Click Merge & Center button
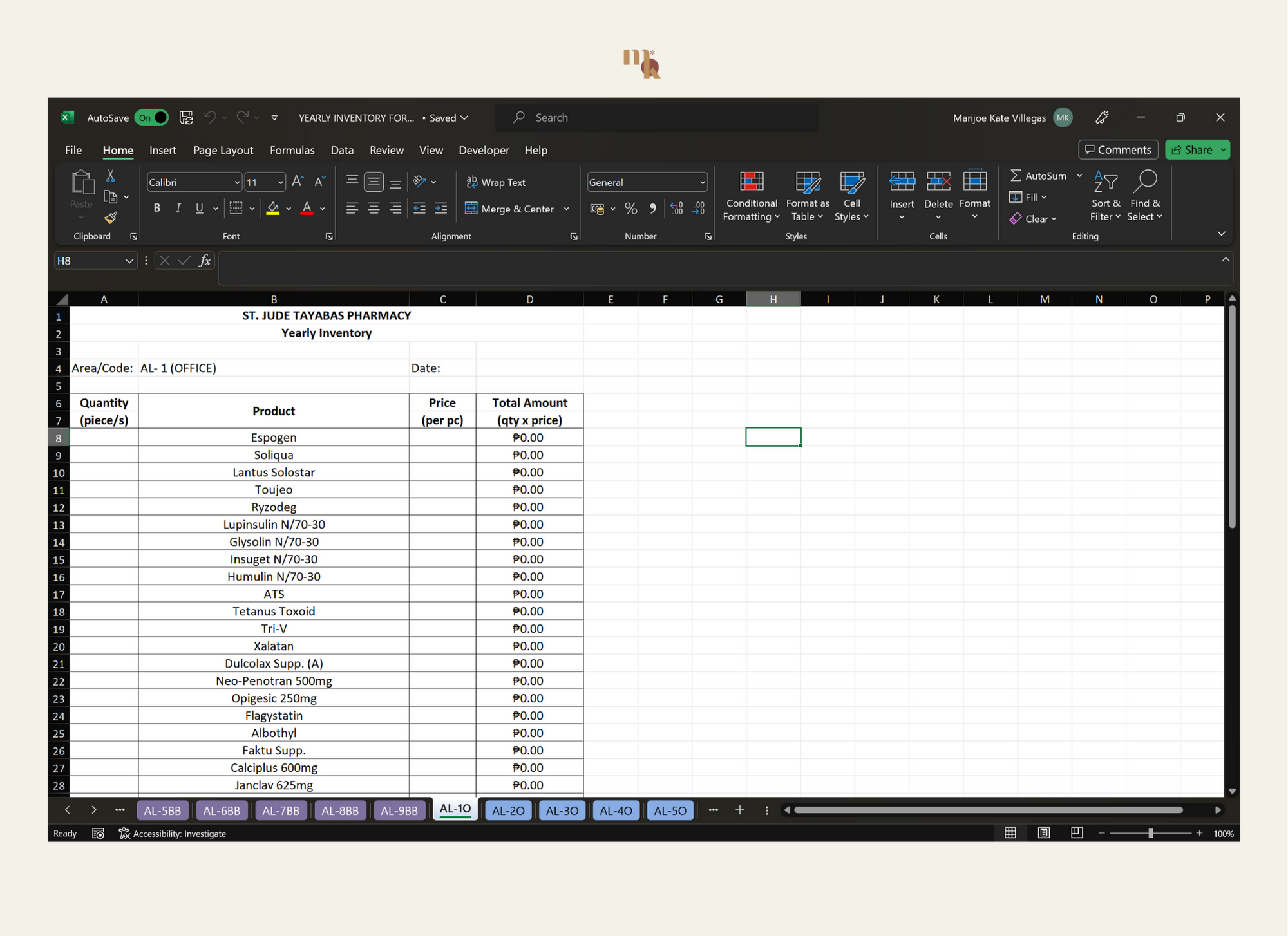This screenshot has width=1288, height=936. point(509,209)
